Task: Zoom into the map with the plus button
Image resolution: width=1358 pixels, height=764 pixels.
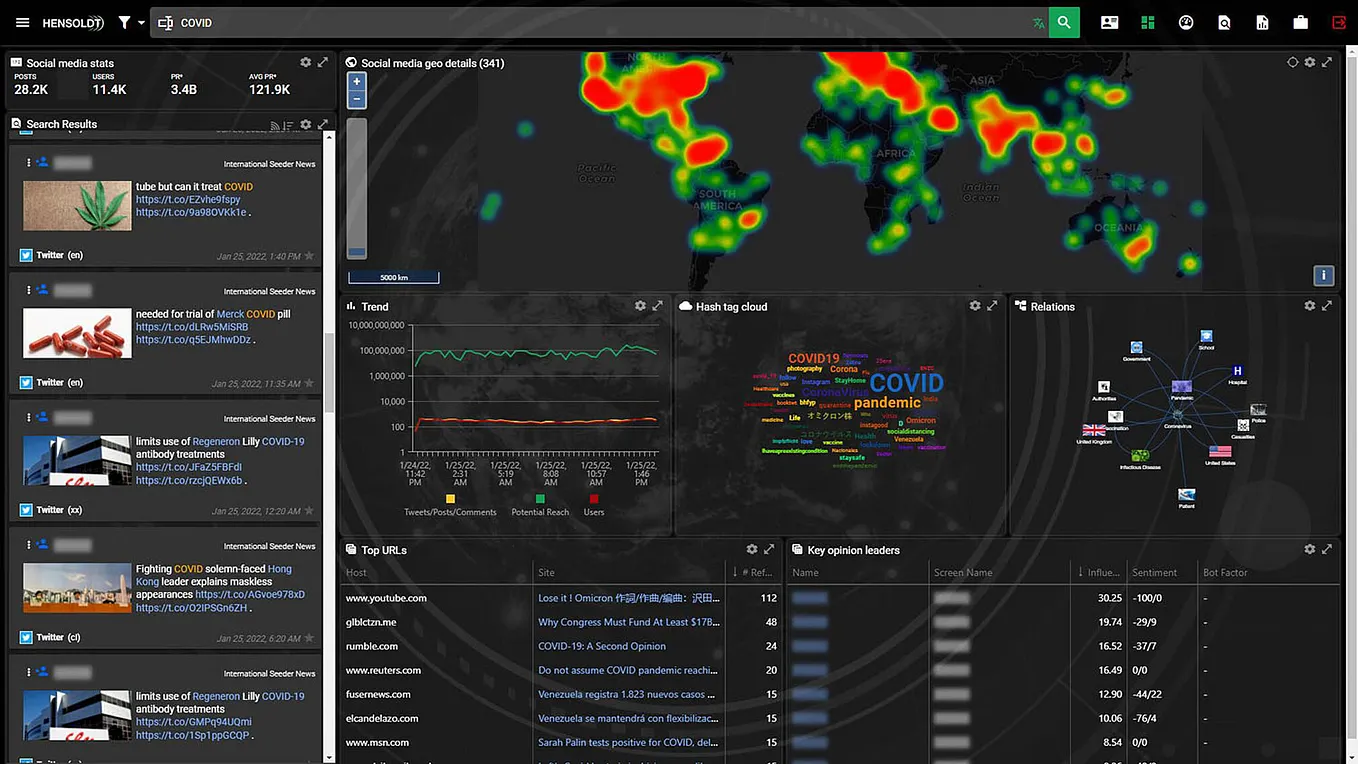Action: pyautogui.click(x=356, y=80)
